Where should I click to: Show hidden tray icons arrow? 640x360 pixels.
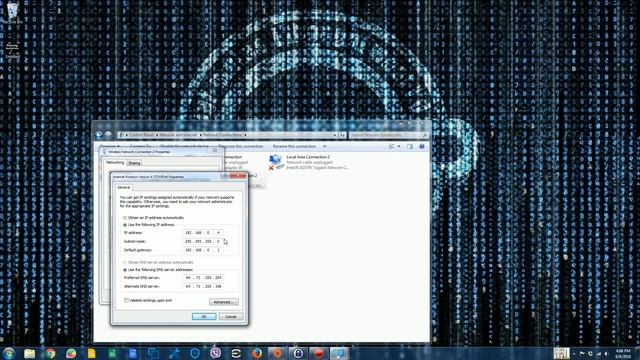[x=574, y=354]
